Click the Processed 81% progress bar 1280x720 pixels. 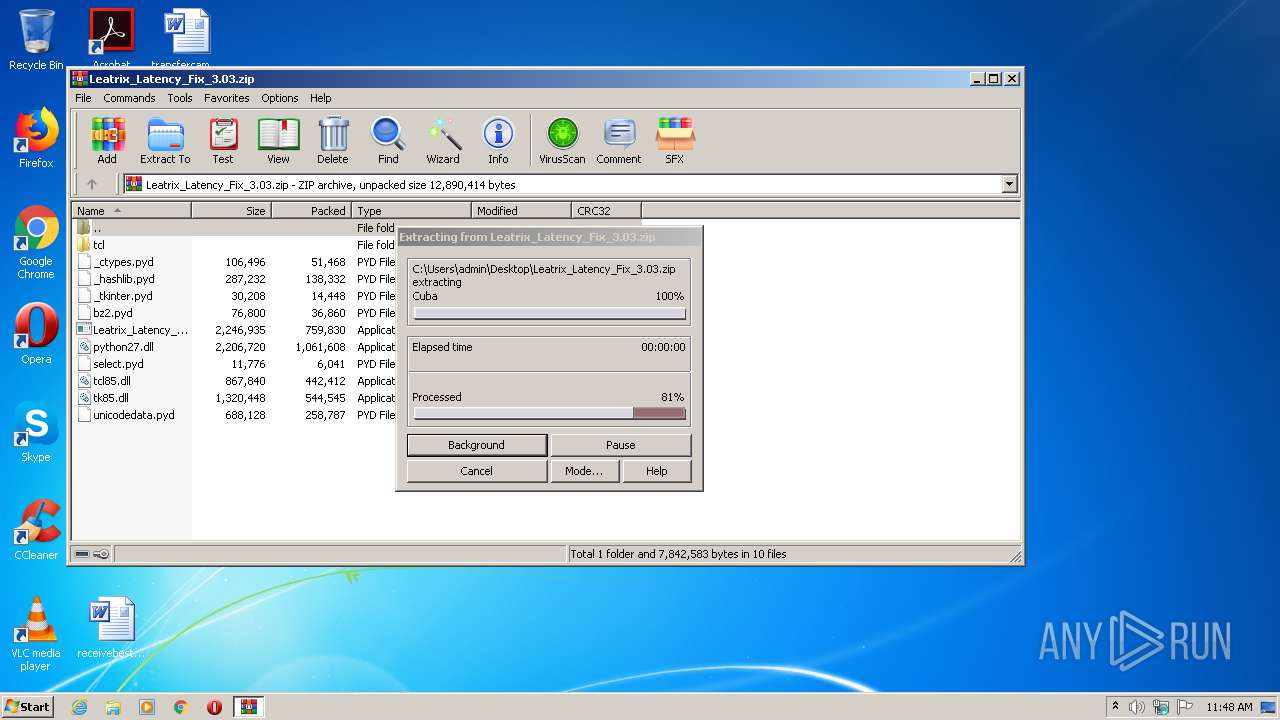(549, 413)
